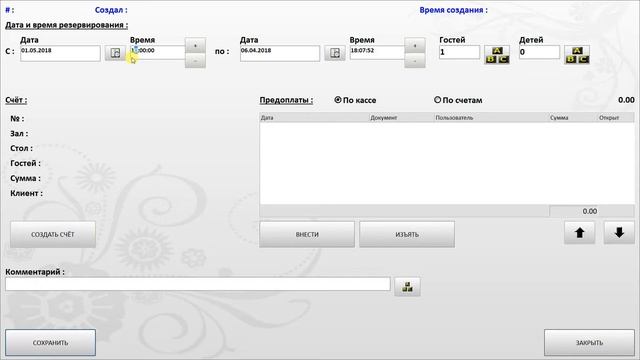Increase the start time
This screenshot has width=640, height=360.
click(x=195, y=45)
